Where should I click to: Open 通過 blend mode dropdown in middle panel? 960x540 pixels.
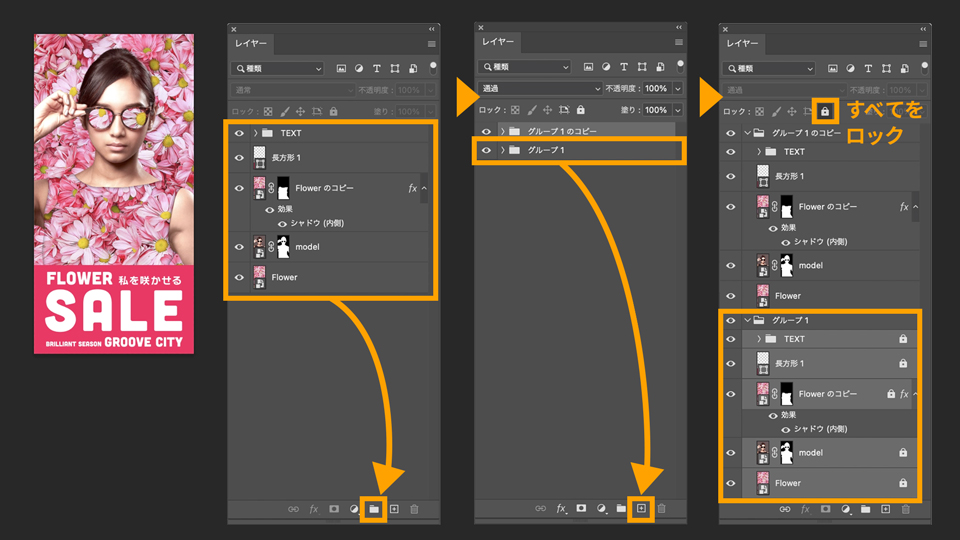tap(541, 89)
